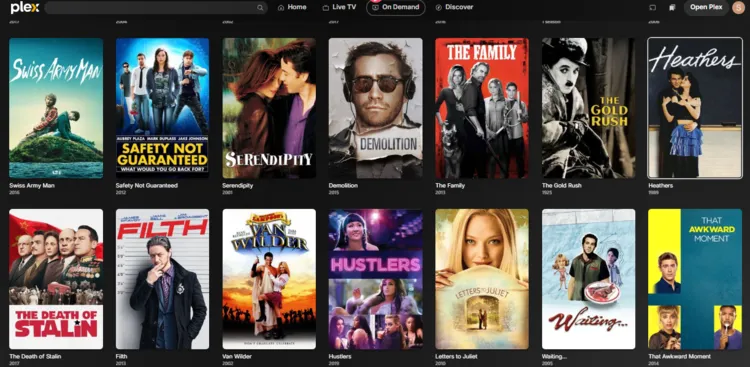The height and width of the screenshot is (367, 750).
Task: Focus the search input field
Action: (156, 8)
